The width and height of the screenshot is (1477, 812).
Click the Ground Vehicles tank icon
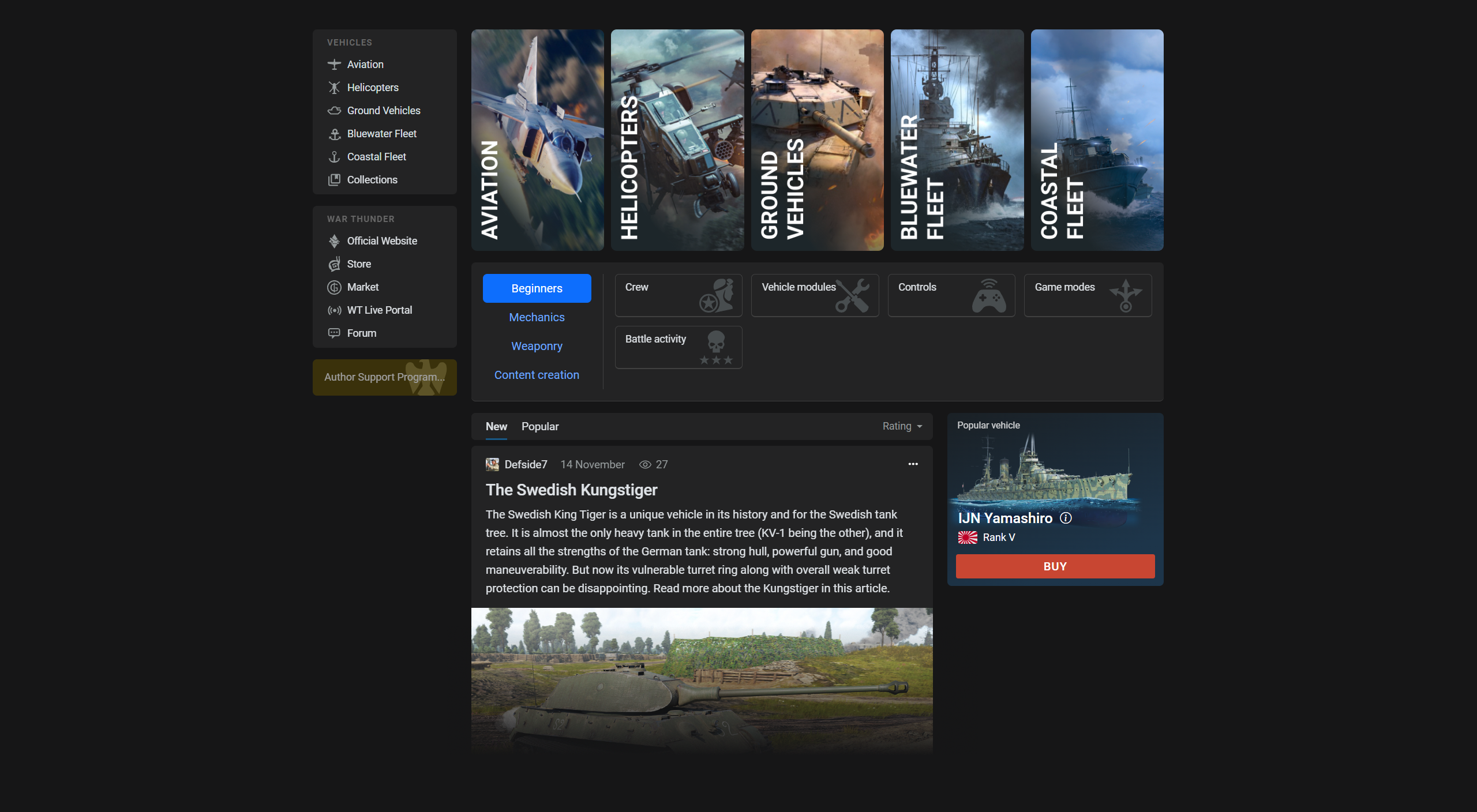click(x=334, y=111)
